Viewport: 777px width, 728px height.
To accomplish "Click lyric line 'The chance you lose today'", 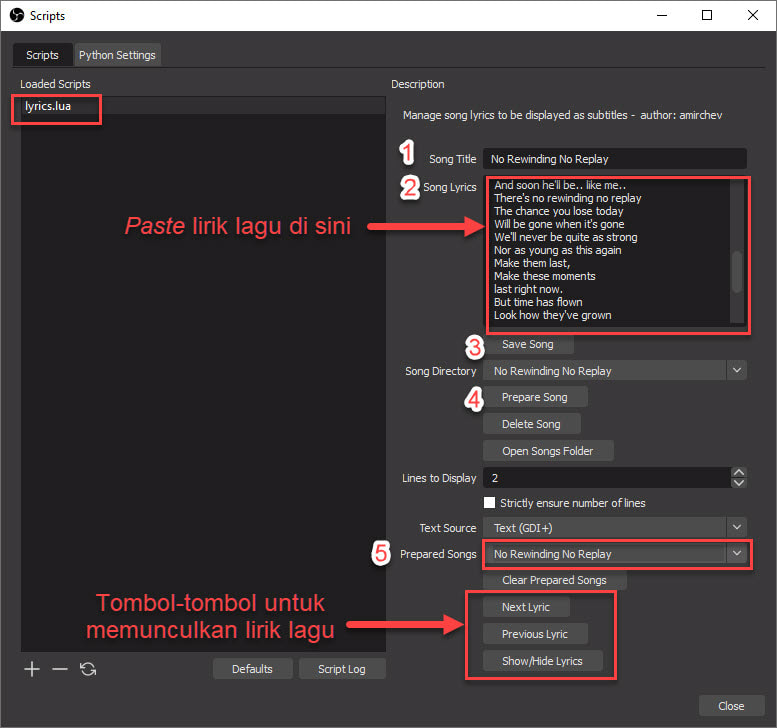I will (x=558, y=211).
